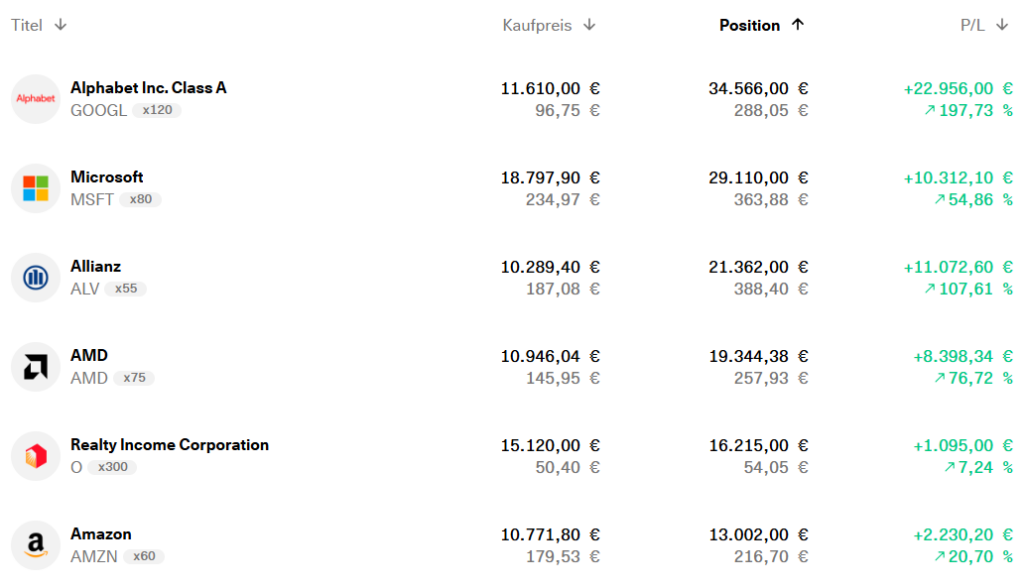
Task: Click the Alphabet company logo icon
Action: 36,99
